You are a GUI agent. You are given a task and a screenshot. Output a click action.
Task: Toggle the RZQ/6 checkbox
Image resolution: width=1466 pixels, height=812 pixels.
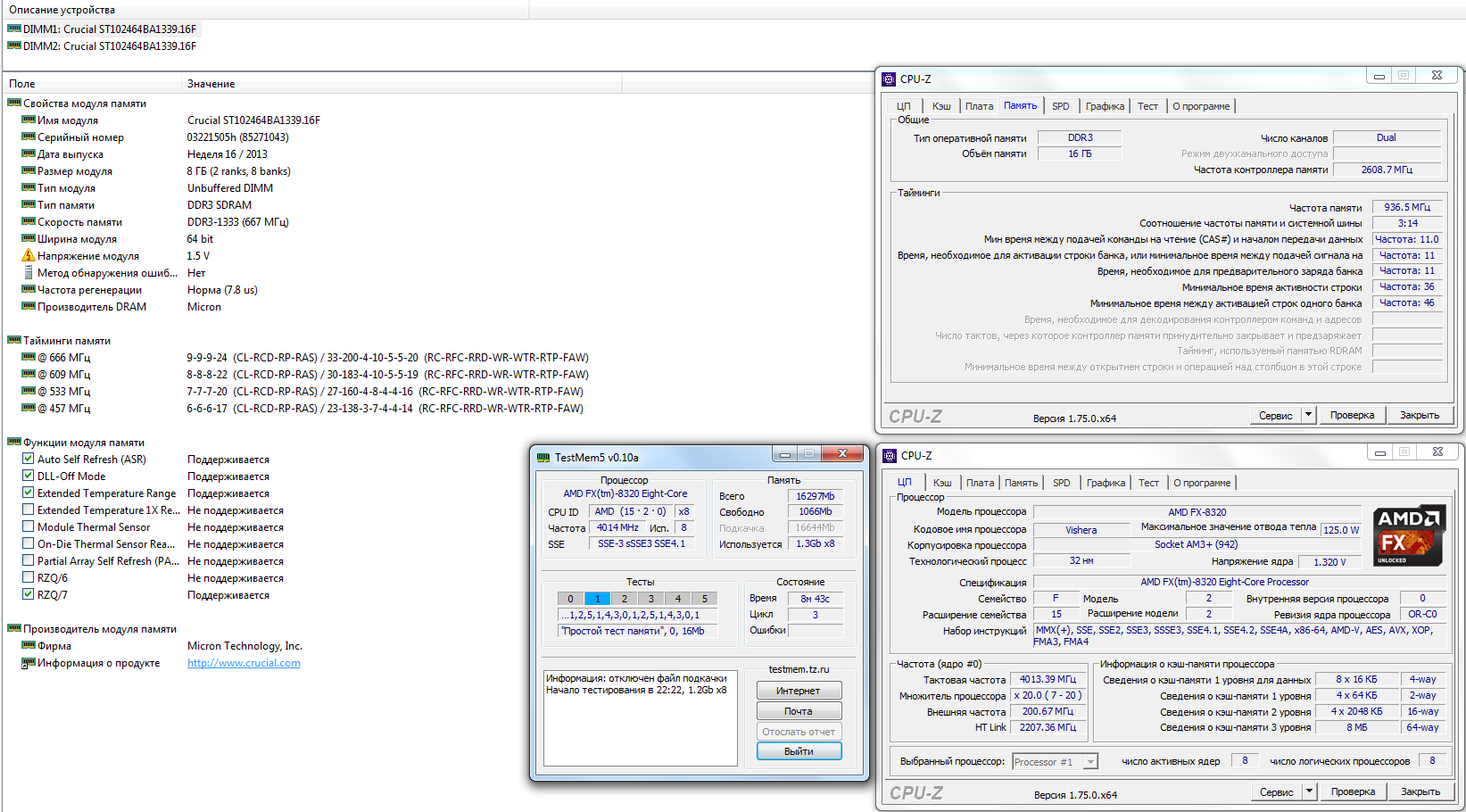point(29,577)
